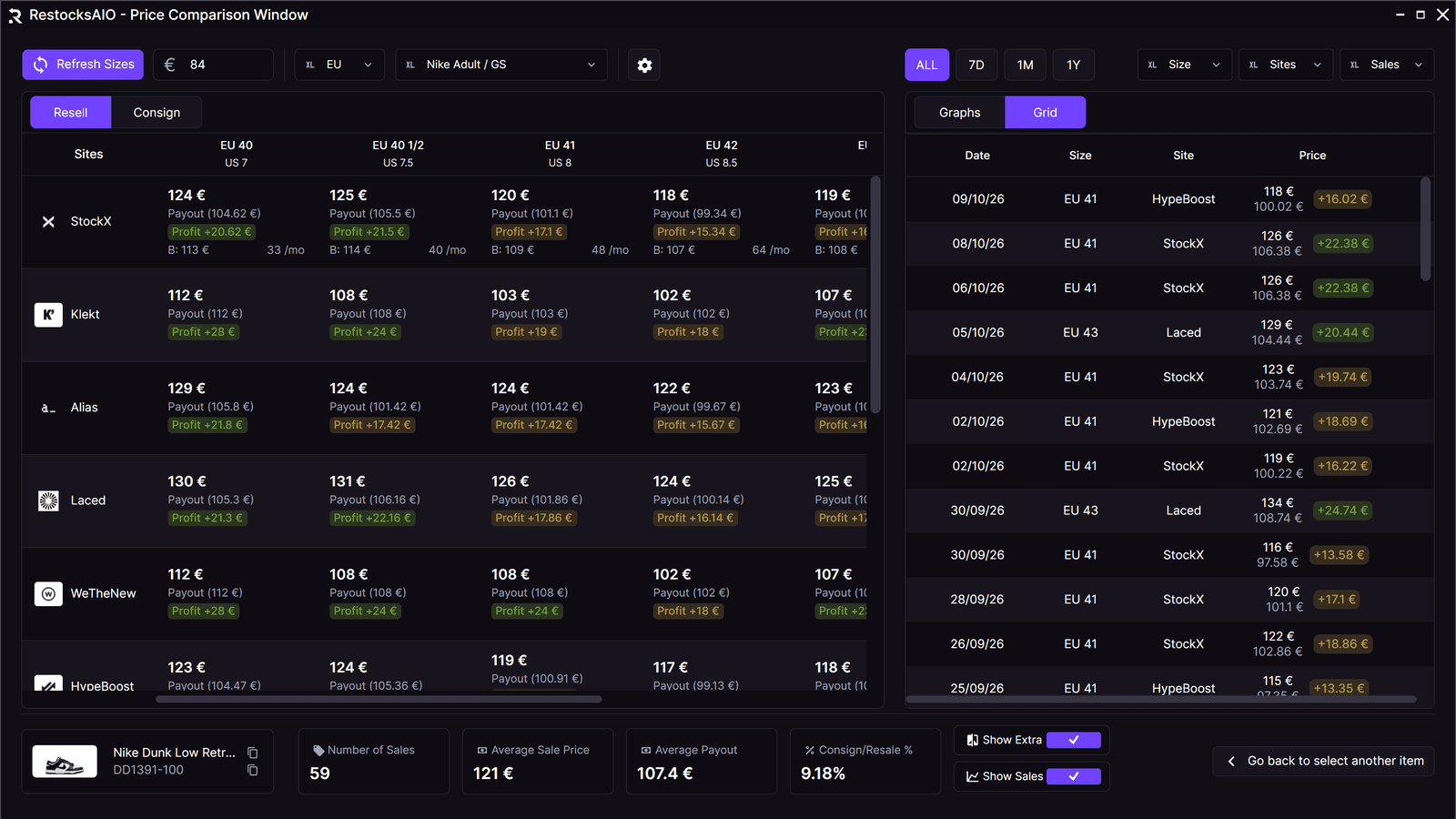This screenshot has width=1456, height=819.
Task: Toggle the Show Extra switch
Action: click(1073, 740)
